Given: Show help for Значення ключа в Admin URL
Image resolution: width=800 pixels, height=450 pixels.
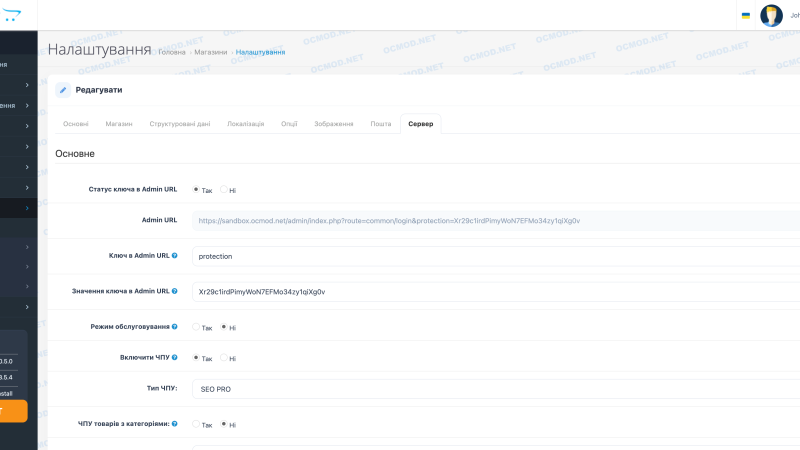Looking at the screenshot, I should (x=174, y=291).
